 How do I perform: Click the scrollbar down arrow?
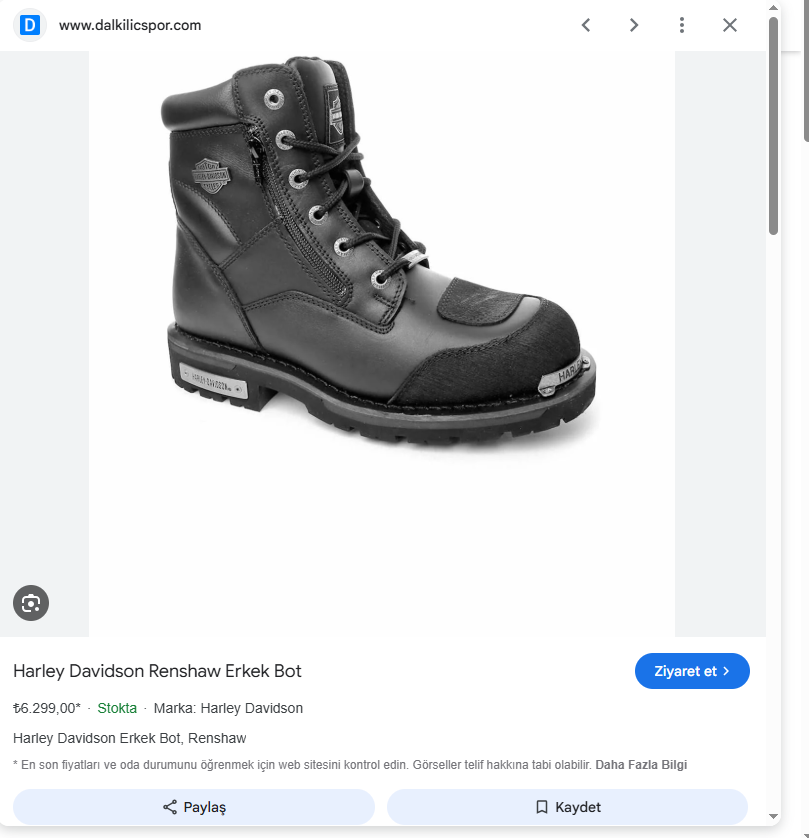coord(773,816)
